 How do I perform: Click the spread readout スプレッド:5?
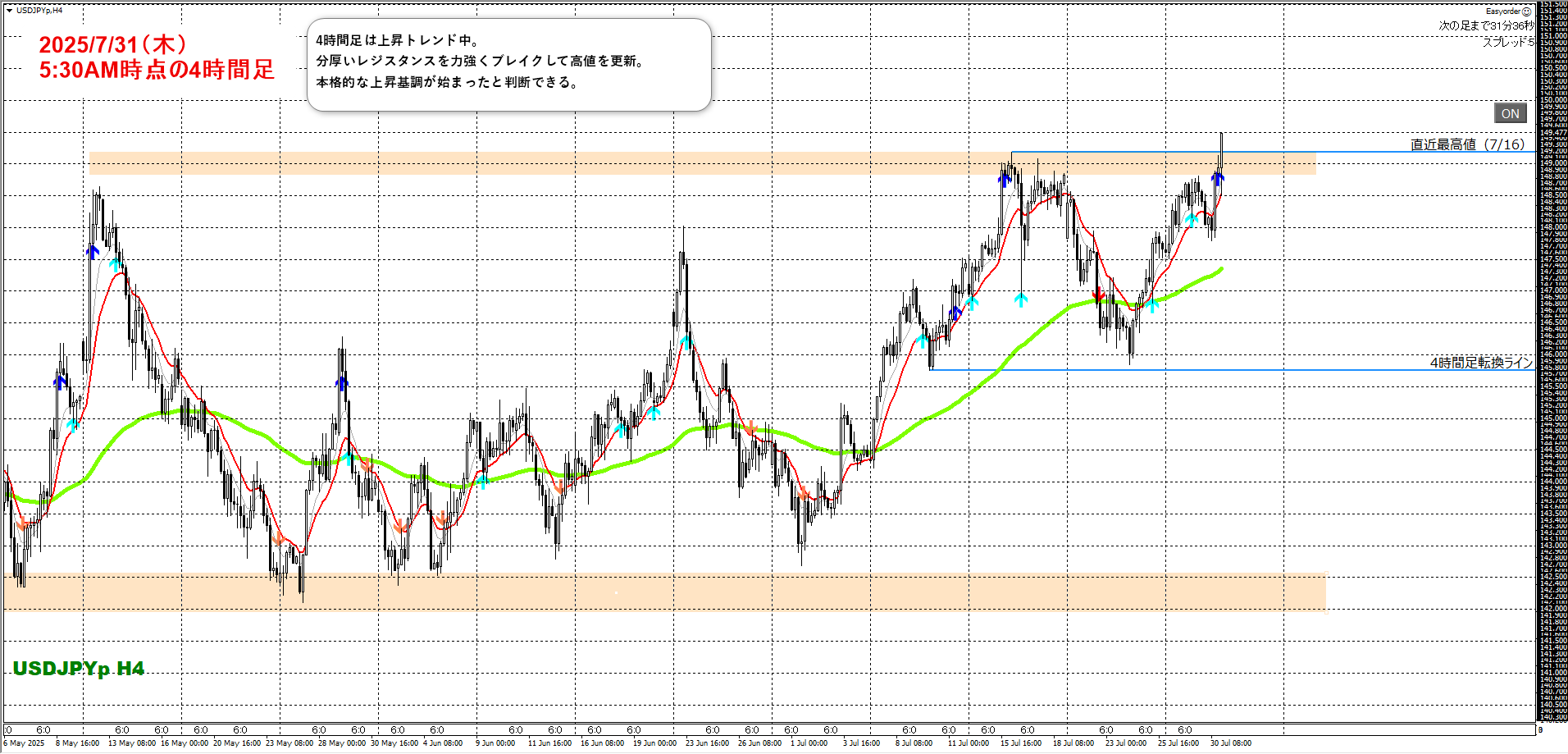1507,41
